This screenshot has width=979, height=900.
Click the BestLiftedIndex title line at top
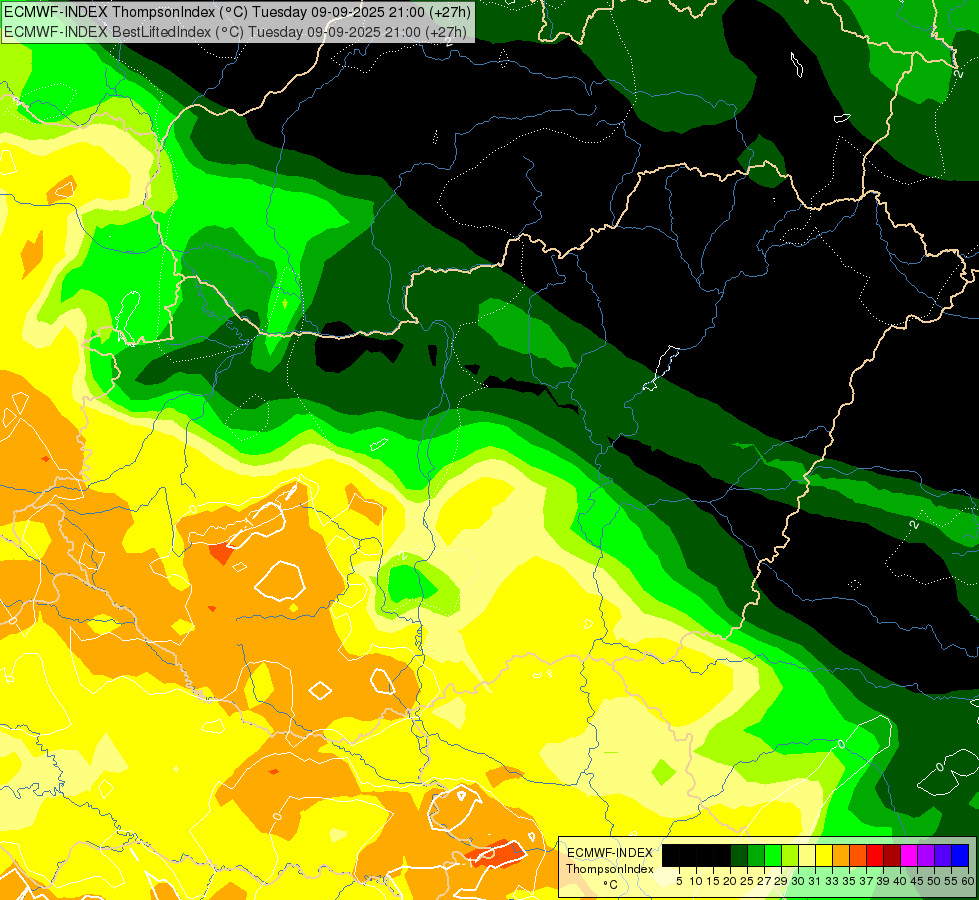pyautogui.click(x=236, y=31)
